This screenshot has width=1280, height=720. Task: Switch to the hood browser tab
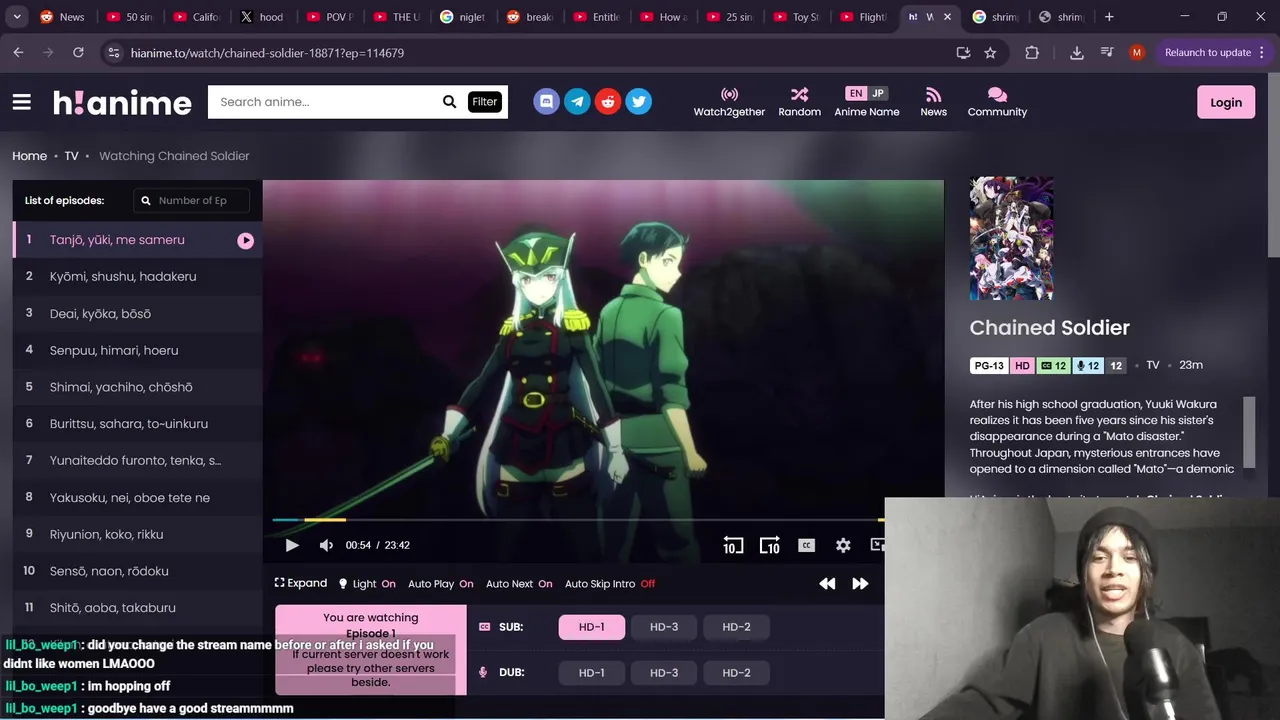click(x=263, y=17)
